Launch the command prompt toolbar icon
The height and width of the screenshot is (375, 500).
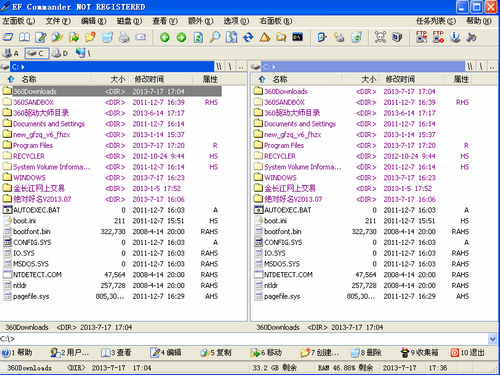click(x=297, y=37)
